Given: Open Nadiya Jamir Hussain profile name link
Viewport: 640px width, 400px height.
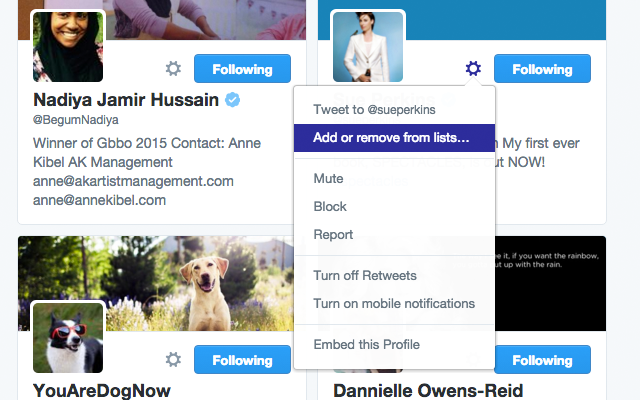Looking at the screenshot, I should tap(126, 100).
